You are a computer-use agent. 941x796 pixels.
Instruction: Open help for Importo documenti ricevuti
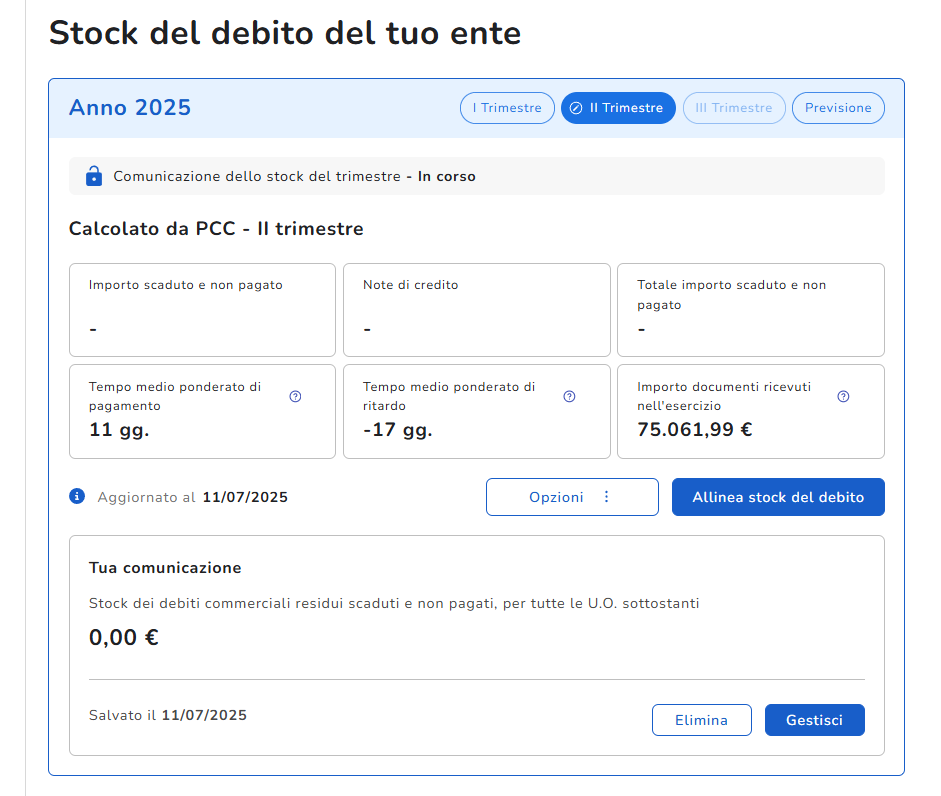(843, 396)
